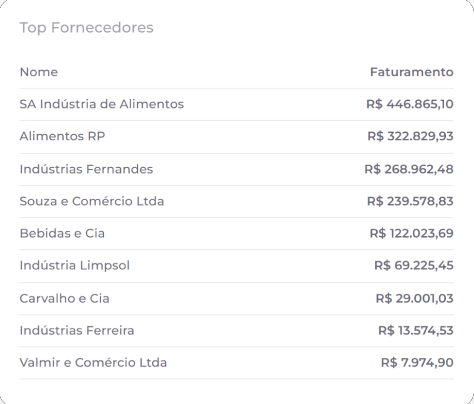The width and height of the screenshot is (474, 404).
Task: Select the R$ 69.225,45 value
Action: pyautogui.click(x=414, y=266)
